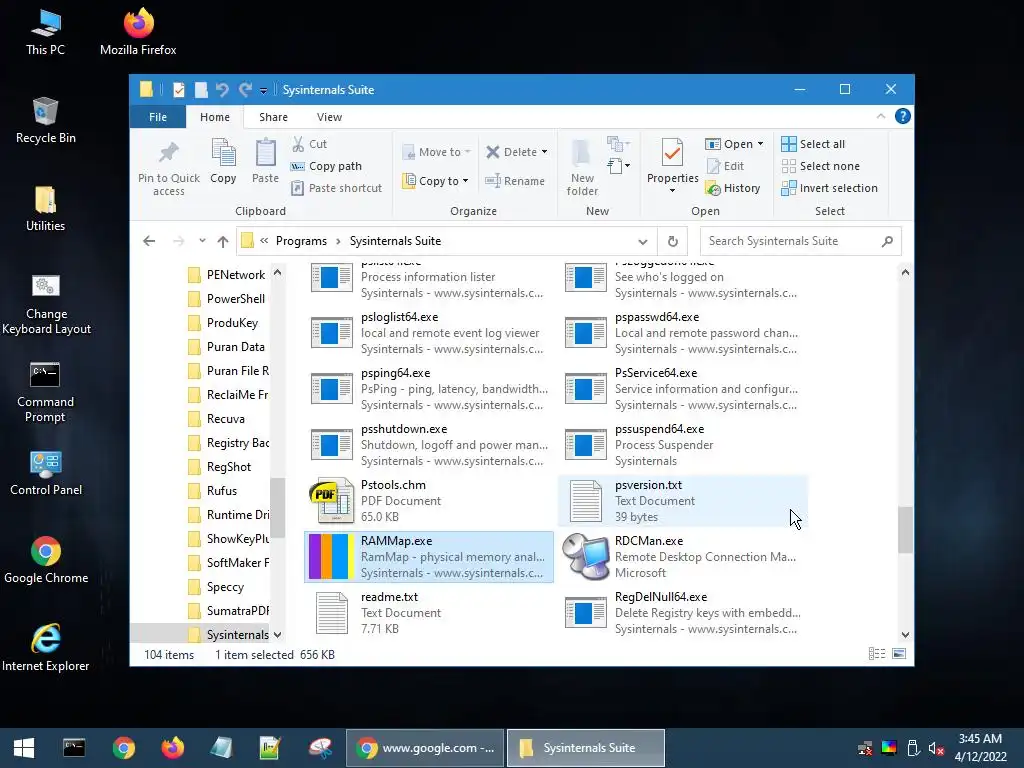Switch to the View ribbon tab
Screen dimensions: 1024x768
click(x=329, y=117)
